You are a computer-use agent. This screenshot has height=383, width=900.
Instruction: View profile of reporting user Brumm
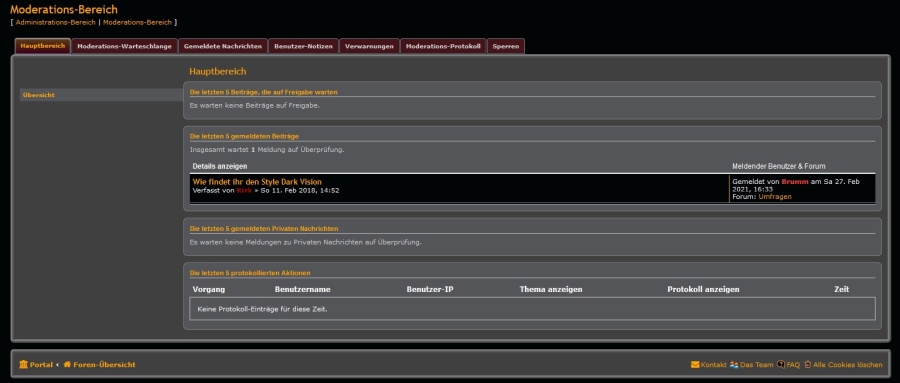pyautogui.click(x=795, y=181)
